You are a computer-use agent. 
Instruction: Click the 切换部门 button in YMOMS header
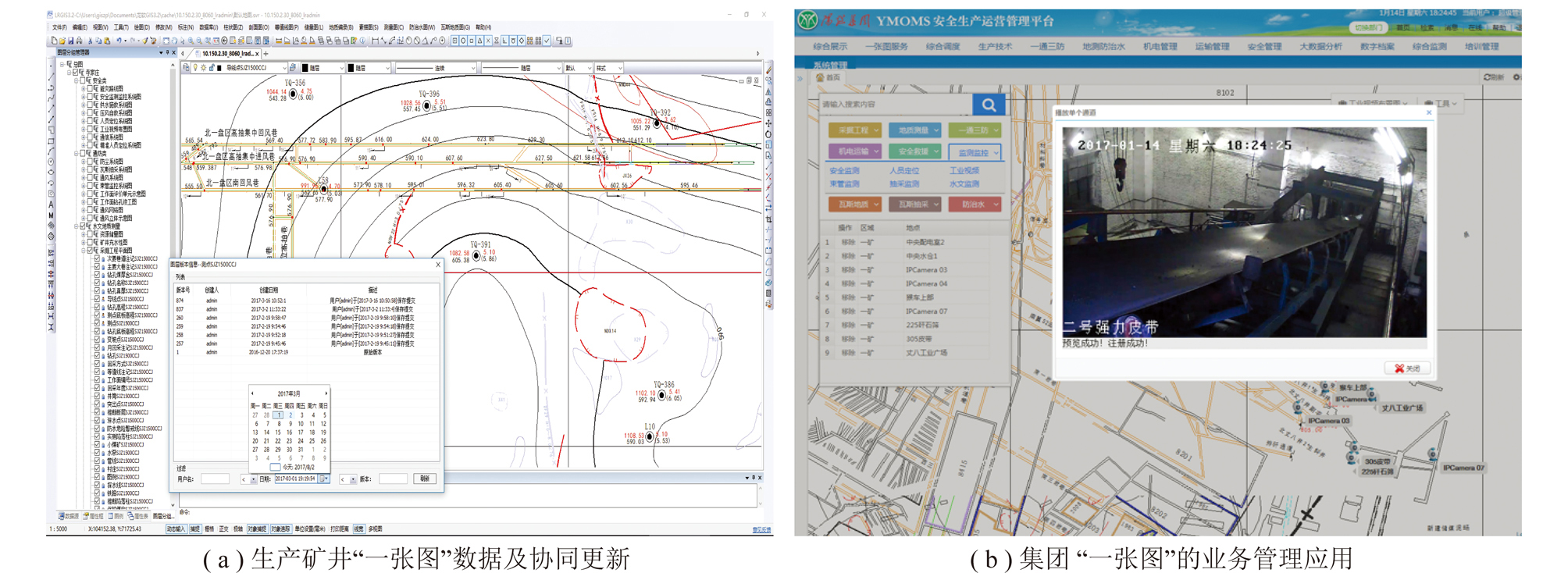coord(1368,27)
